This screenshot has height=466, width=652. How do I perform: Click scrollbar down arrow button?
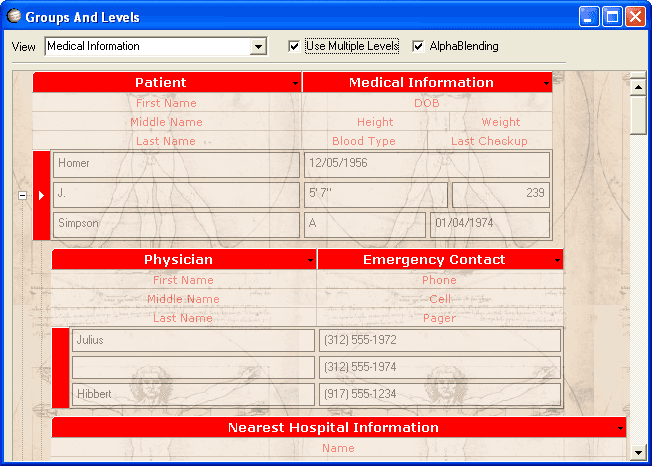[638, 452]
